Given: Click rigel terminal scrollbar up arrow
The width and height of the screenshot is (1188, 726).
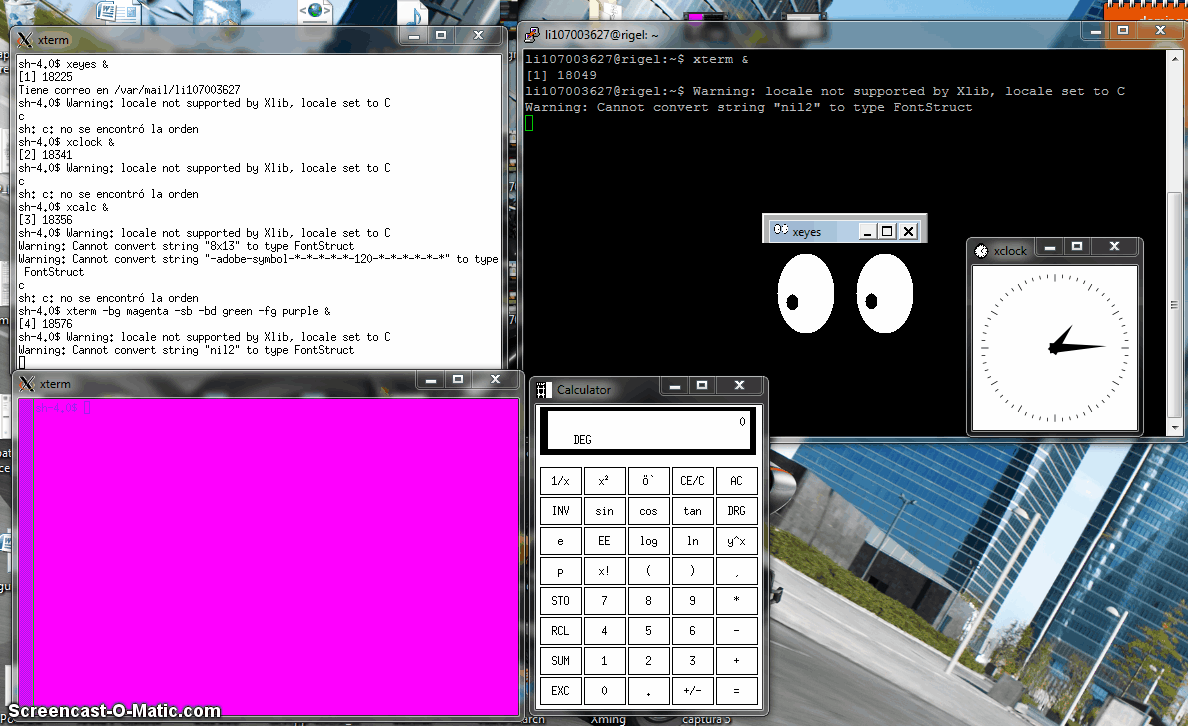Looking at the screenshot, I should tap(1174, 58).
